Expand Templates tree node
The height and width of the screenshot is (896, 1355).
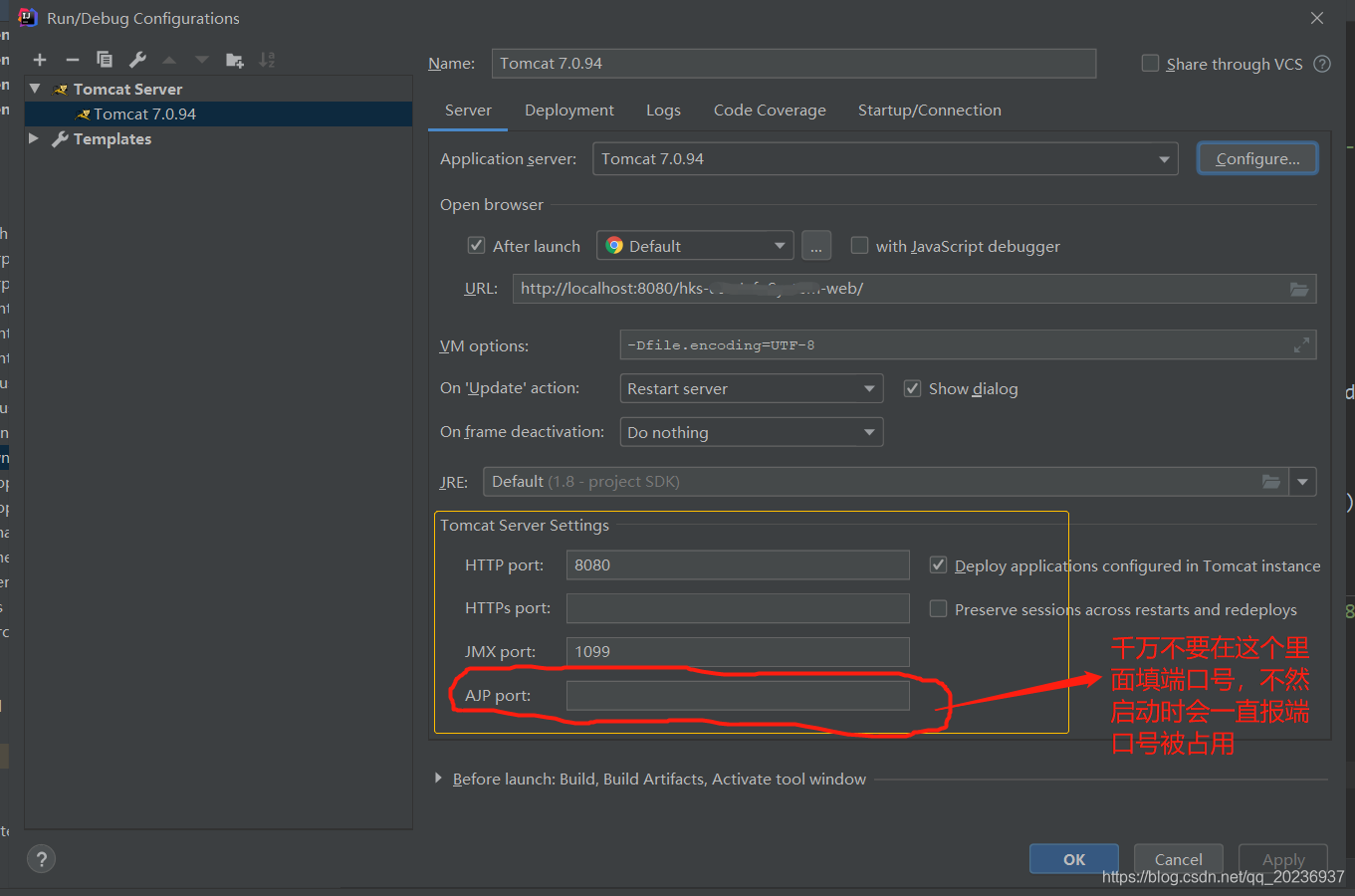click(x=34, y=138)
